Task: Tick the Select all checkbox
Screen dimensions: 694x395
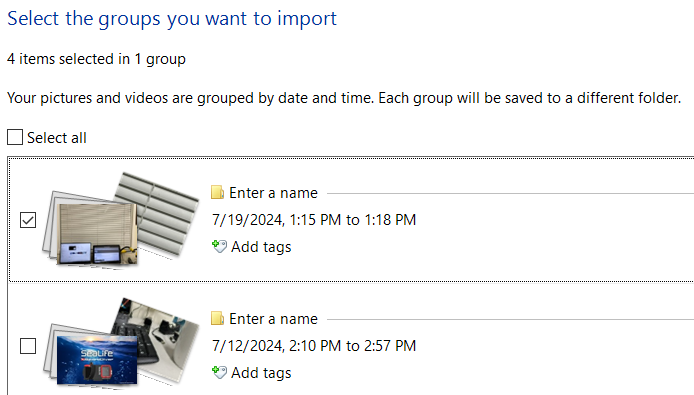Action: [15, 137]
